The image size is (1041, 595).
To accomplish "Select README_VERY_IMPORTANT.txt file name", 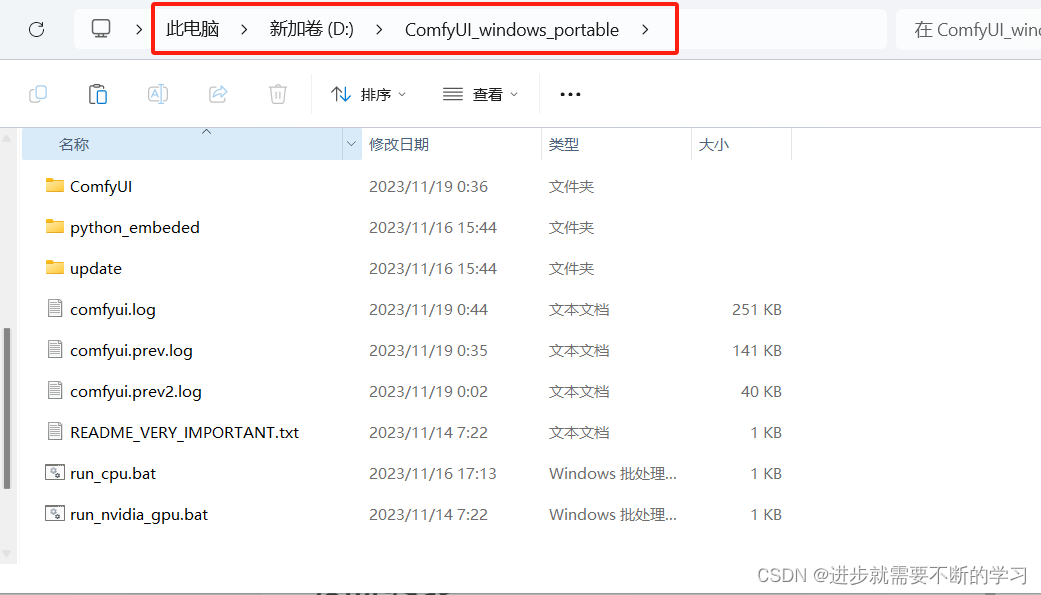I will 185,432.
